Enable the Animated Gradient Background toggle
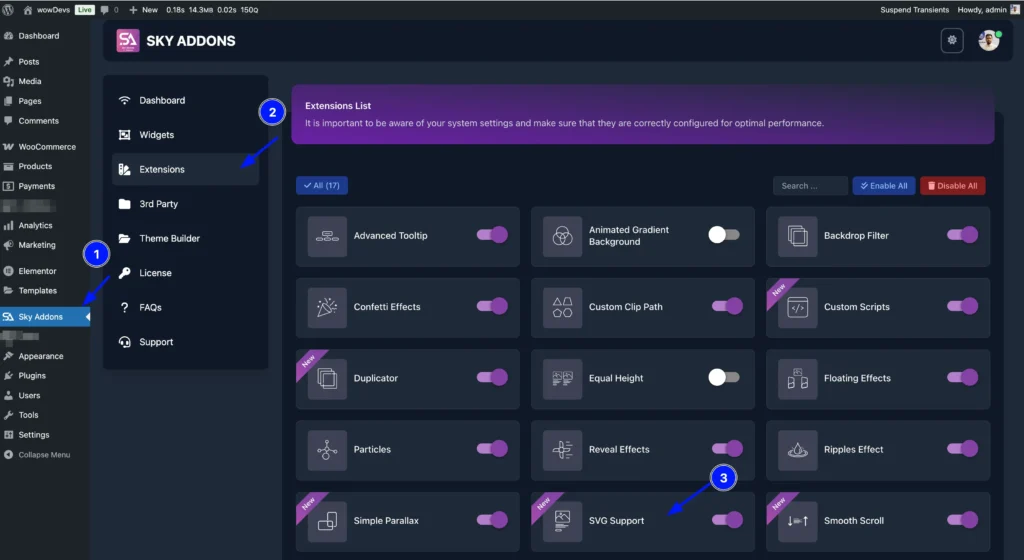Screen dimensions: 1024x560 (724, 235)
